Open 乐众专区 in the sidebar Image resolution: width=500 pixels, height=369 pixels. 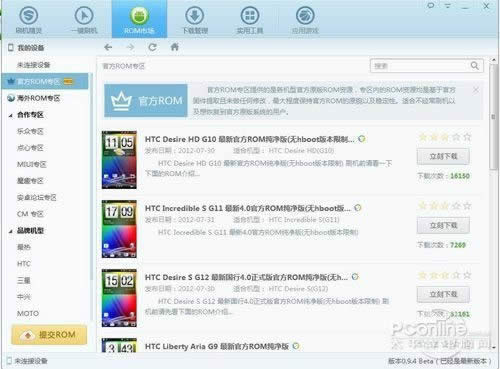pos(30,131)
